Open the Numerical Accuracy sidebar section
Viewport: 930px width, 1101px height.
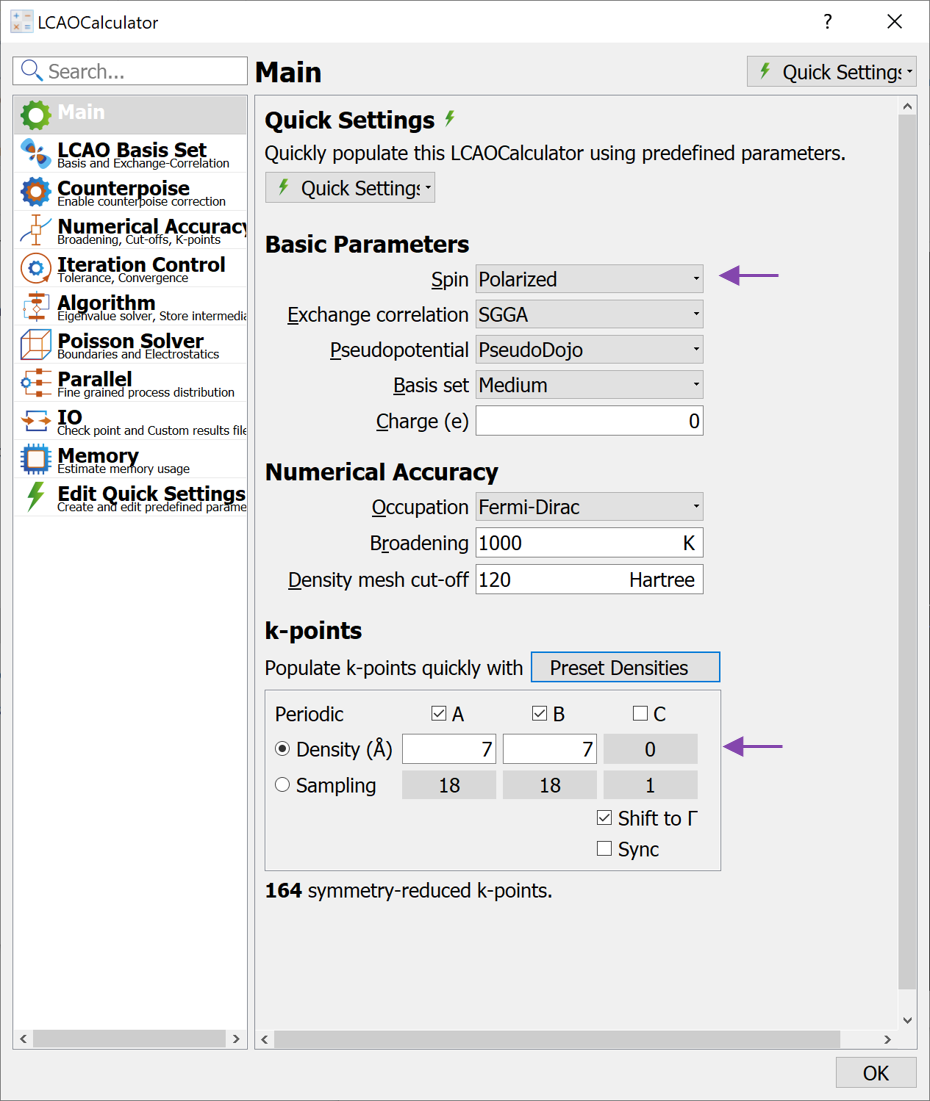(x=131, y=230)
